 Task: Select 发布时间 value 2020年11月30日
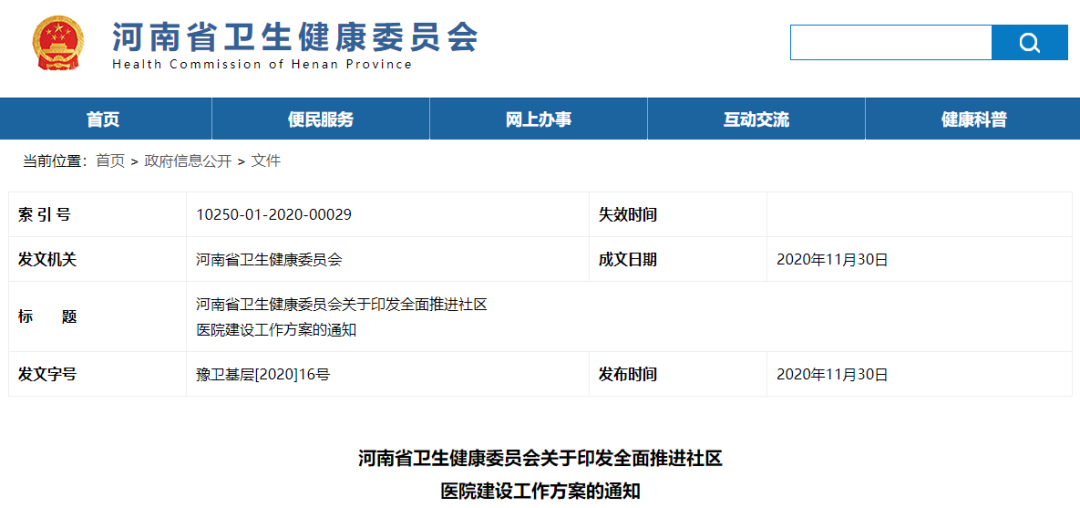832,374
